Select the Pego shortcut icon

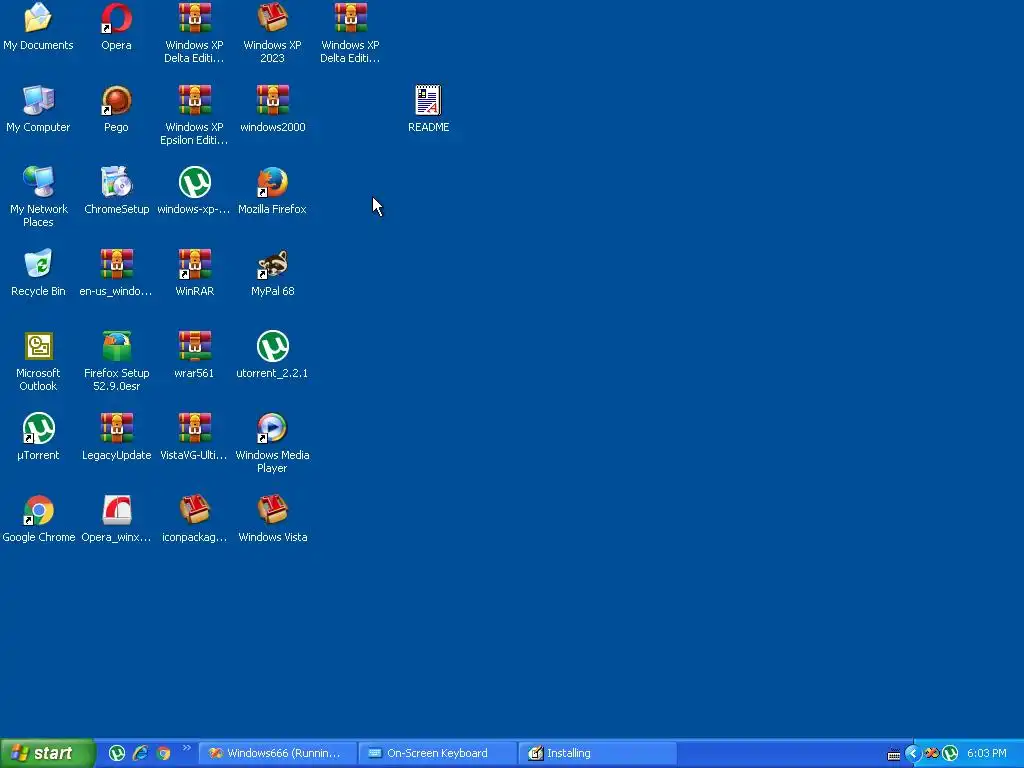116,108
